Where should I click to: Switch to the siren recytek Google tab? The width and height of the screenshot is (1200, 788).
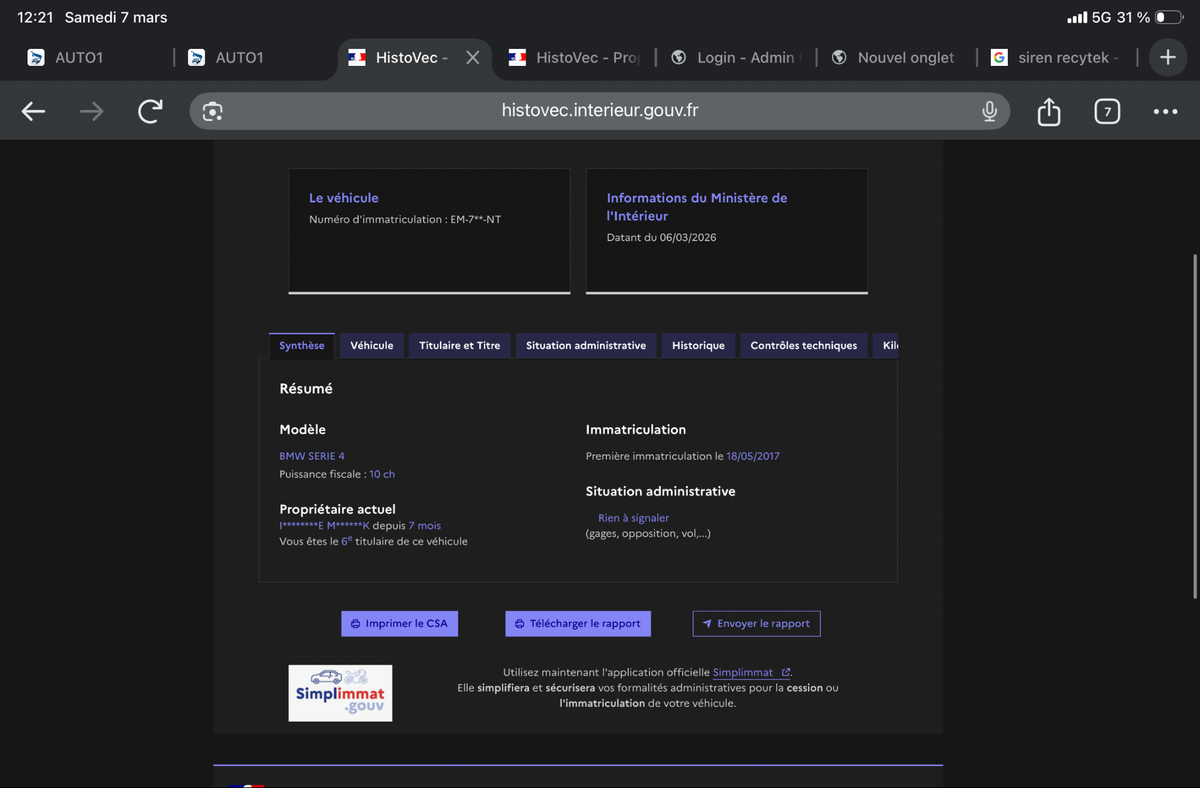tap(1056, 58)
